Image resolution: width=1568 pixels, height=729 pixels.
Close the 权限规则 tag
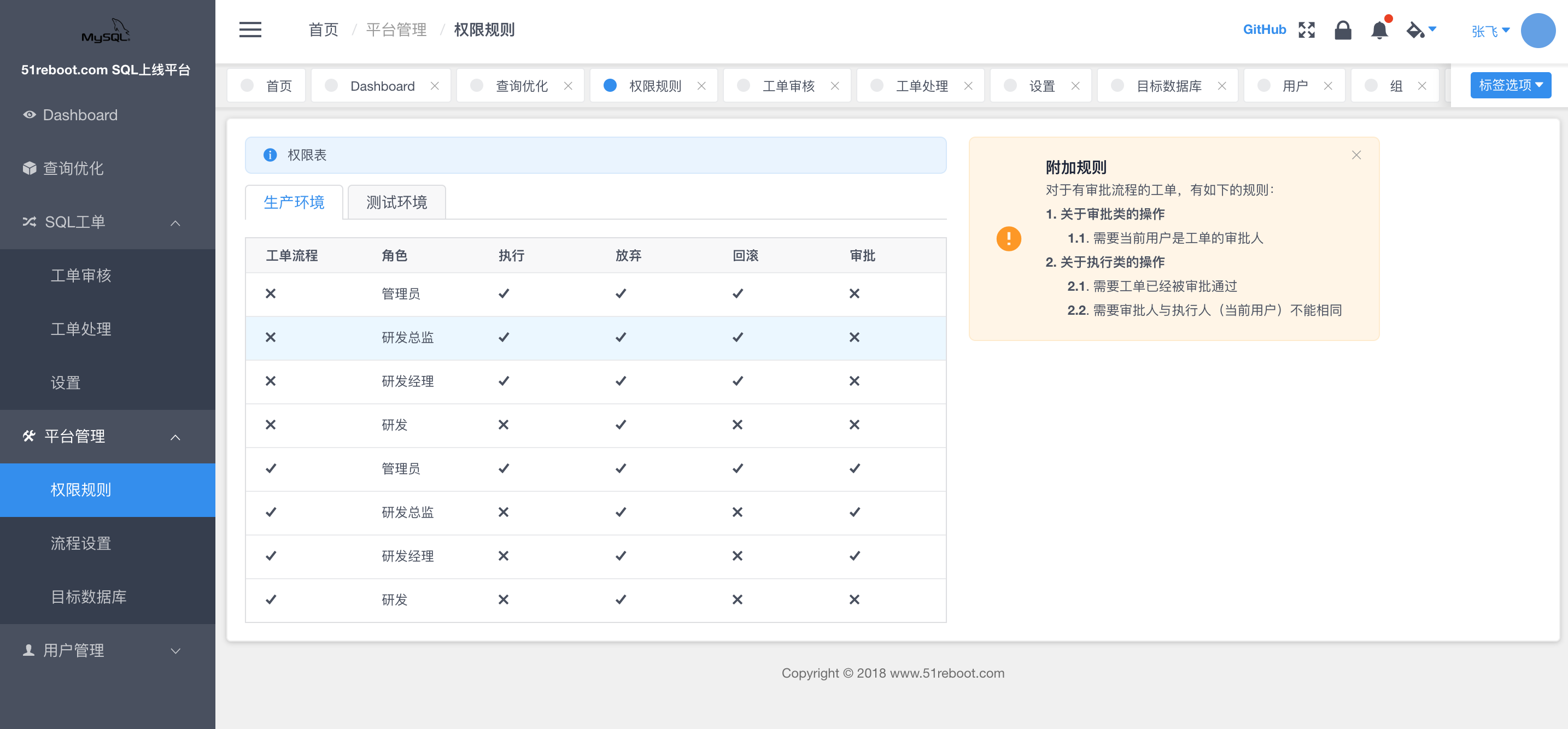701,86
